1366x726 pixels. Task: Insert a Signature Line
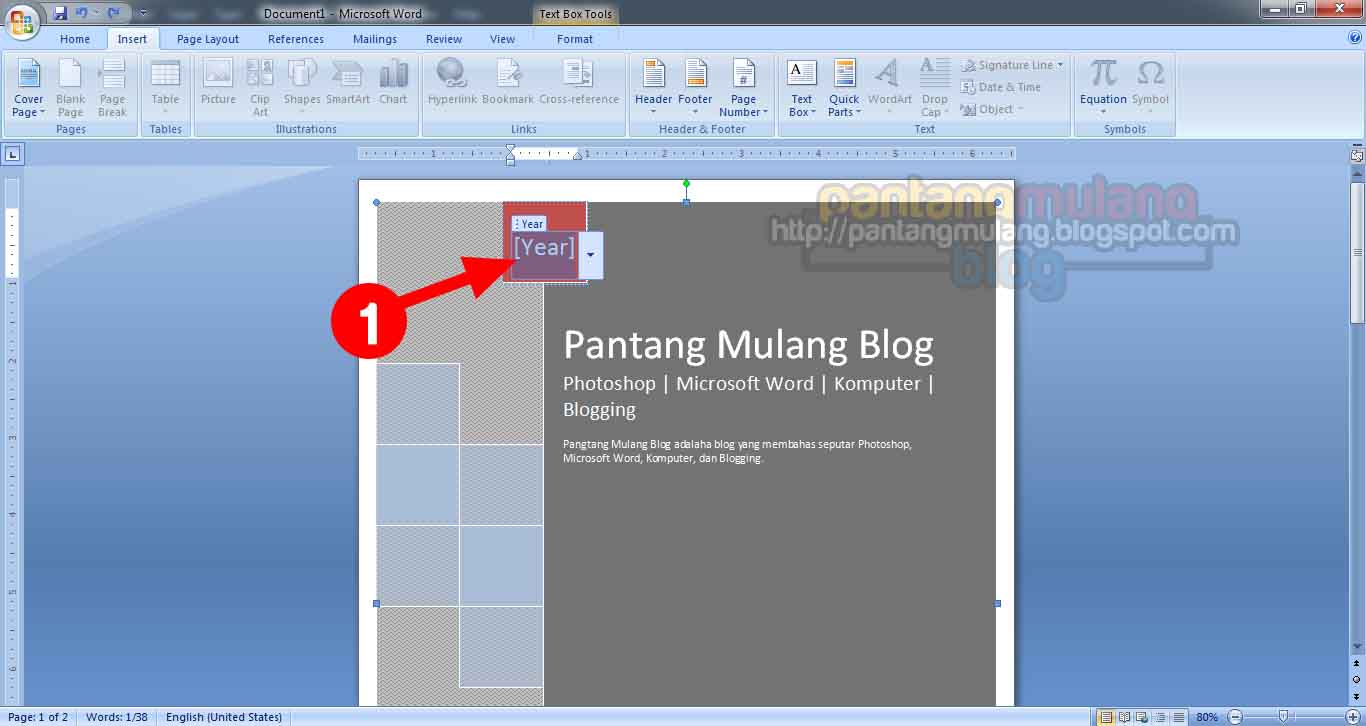[x=1012, y=65]
